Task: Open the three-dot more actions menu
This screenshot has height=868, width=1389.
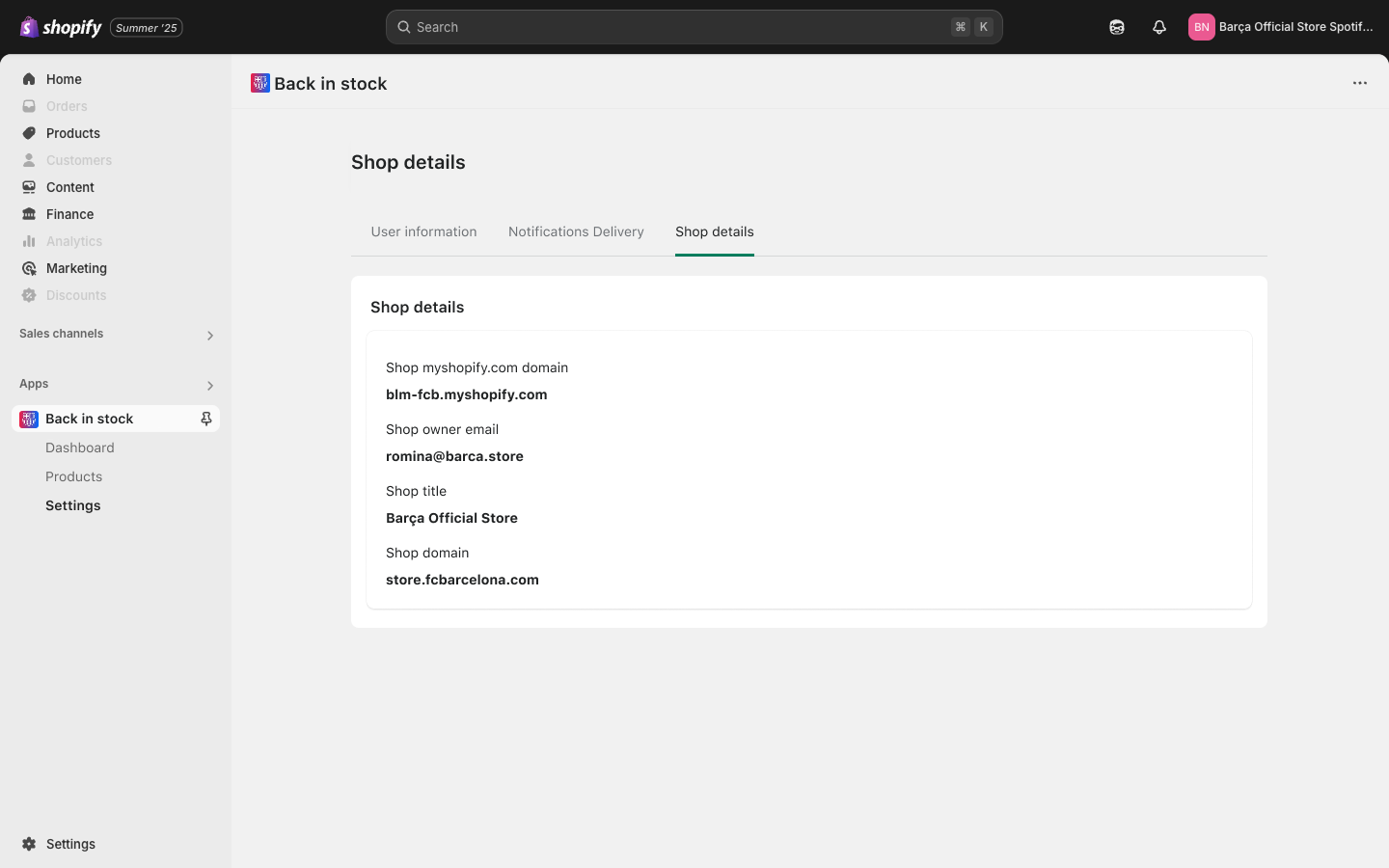Action: click(1360, 83)
